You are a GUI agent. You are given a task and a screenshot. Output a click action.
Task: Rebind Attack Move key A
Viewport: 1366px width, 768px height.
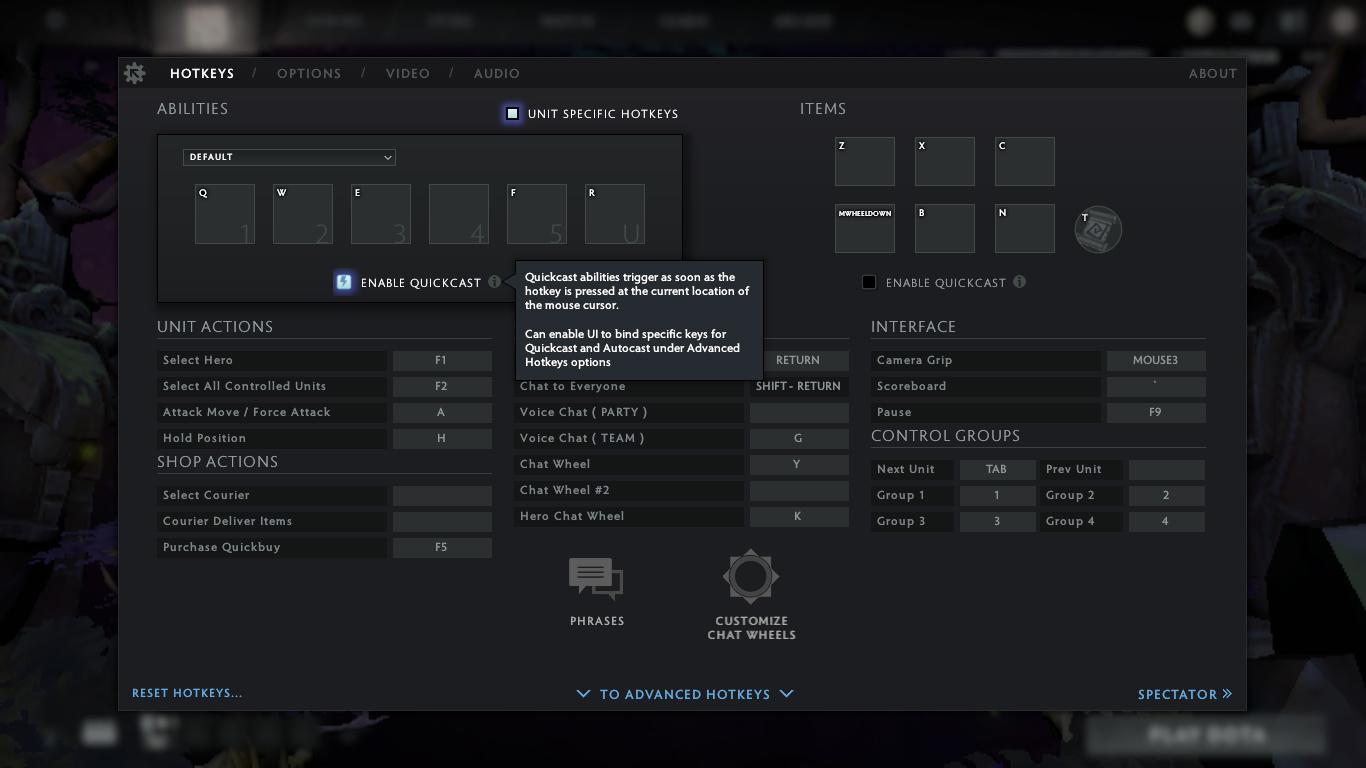tap(442, 412)
